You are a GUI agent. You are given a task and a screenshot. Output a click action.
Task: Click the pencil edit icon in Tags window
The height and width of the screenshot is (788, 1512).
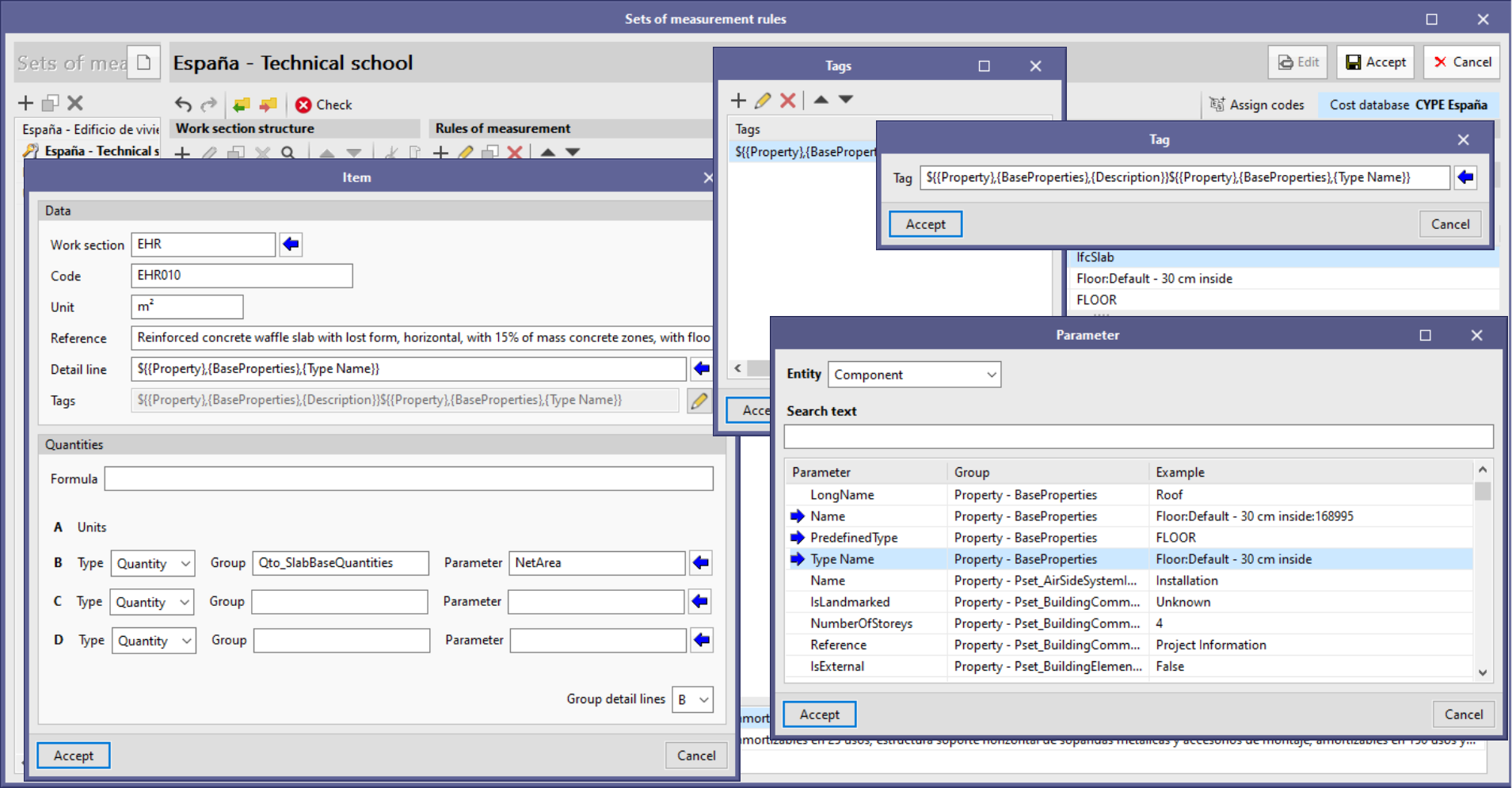click(763, 100)
